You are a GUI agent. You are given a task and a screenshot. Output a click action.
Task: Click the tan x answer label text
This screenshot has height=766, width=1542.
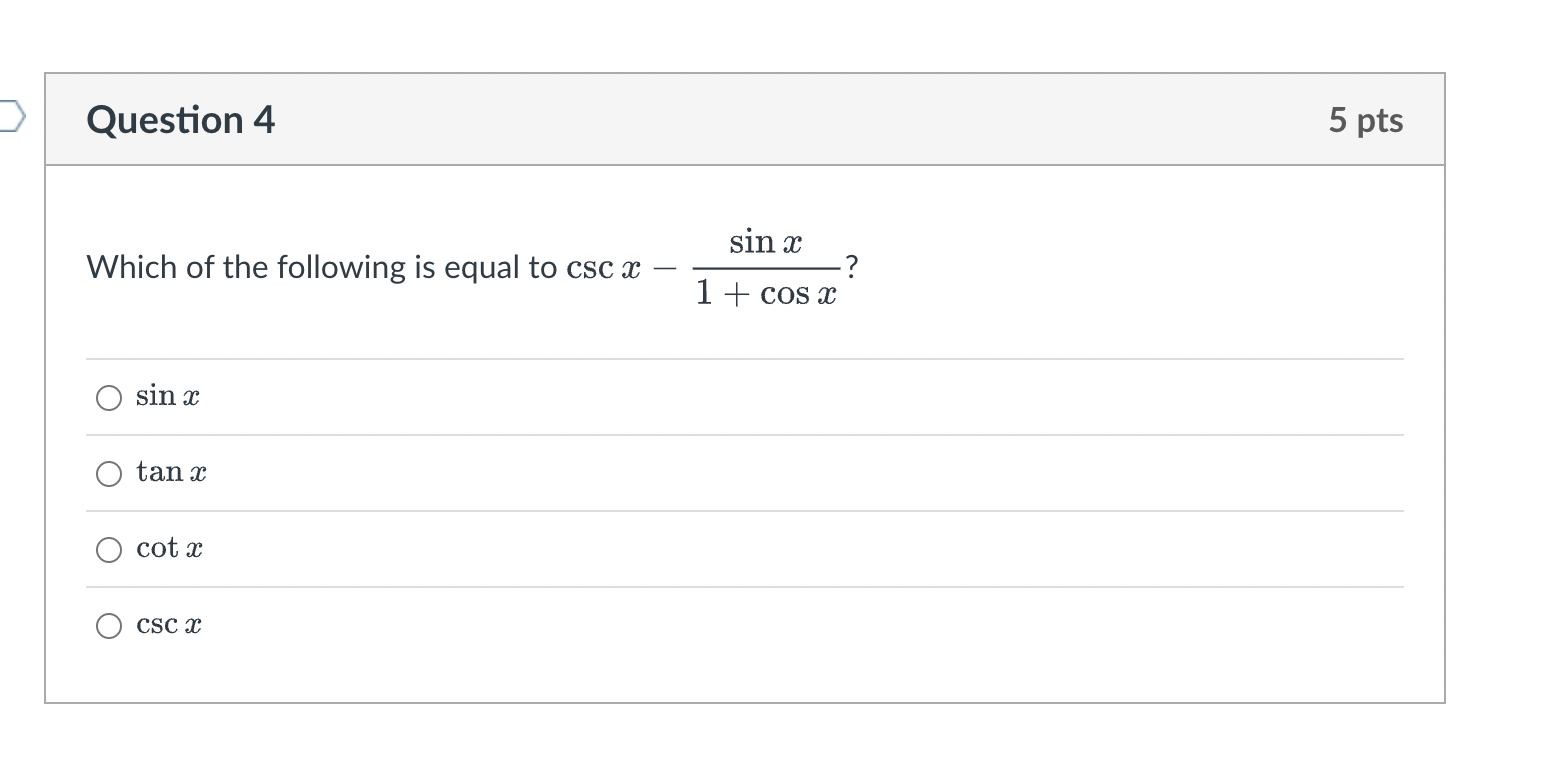pyautogui.click(x=170, y=472)
